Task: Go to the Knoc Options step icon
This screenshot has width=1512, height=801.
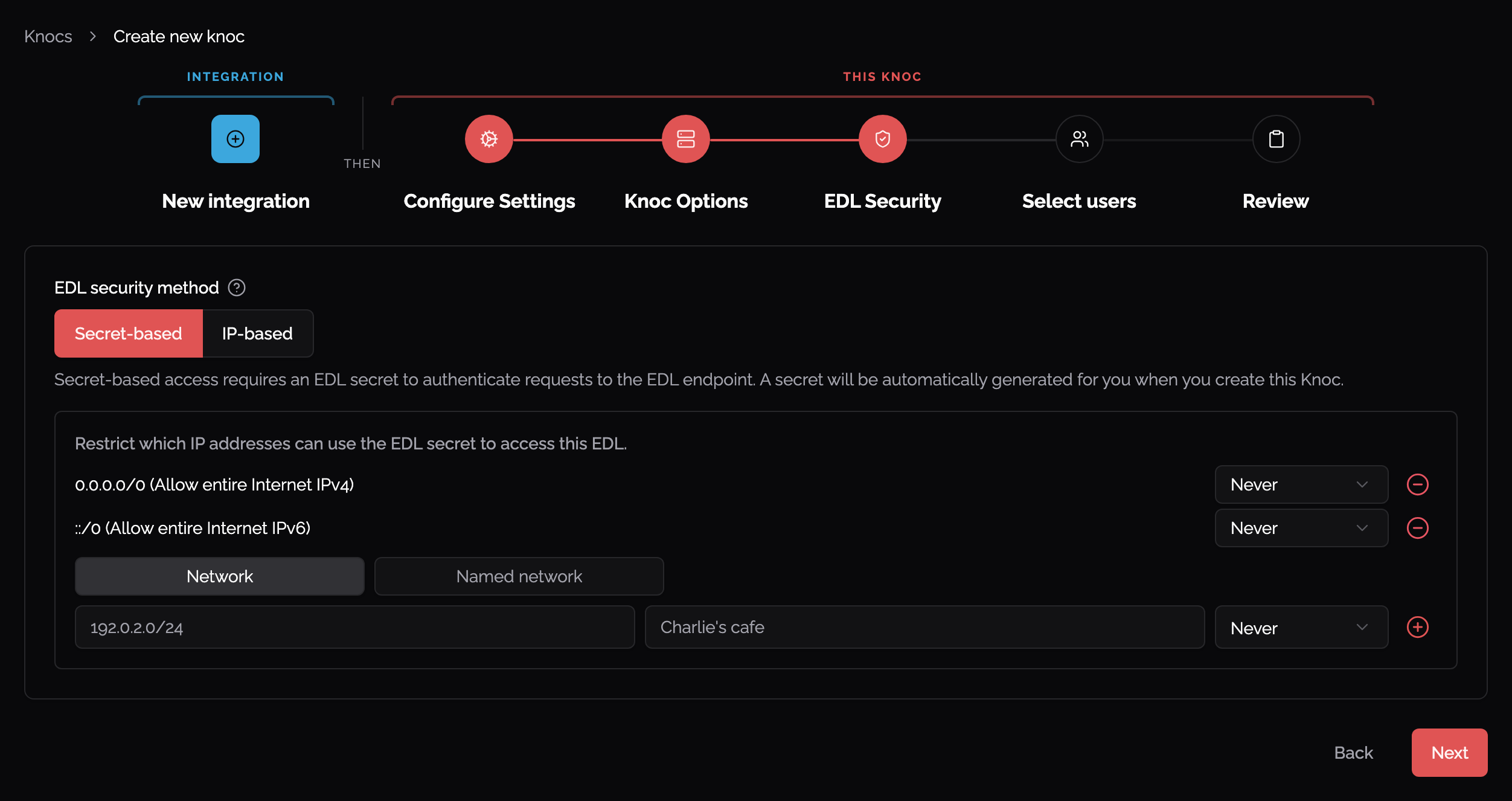Action: (x=686, y=139)
